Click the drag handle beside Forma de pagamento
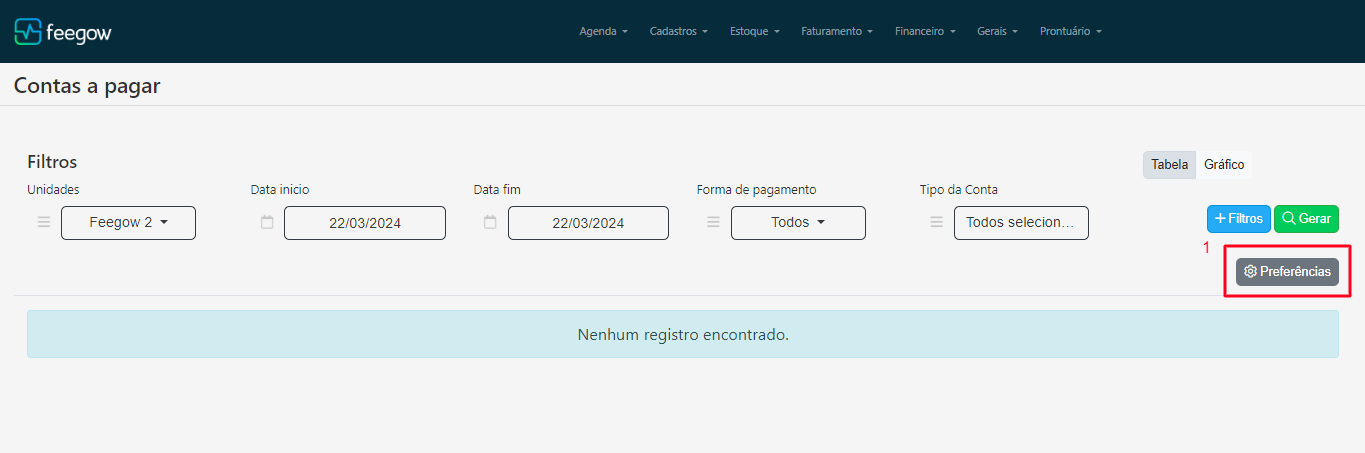The height and width of the screenshot is (453, 1365). point(714,222)
